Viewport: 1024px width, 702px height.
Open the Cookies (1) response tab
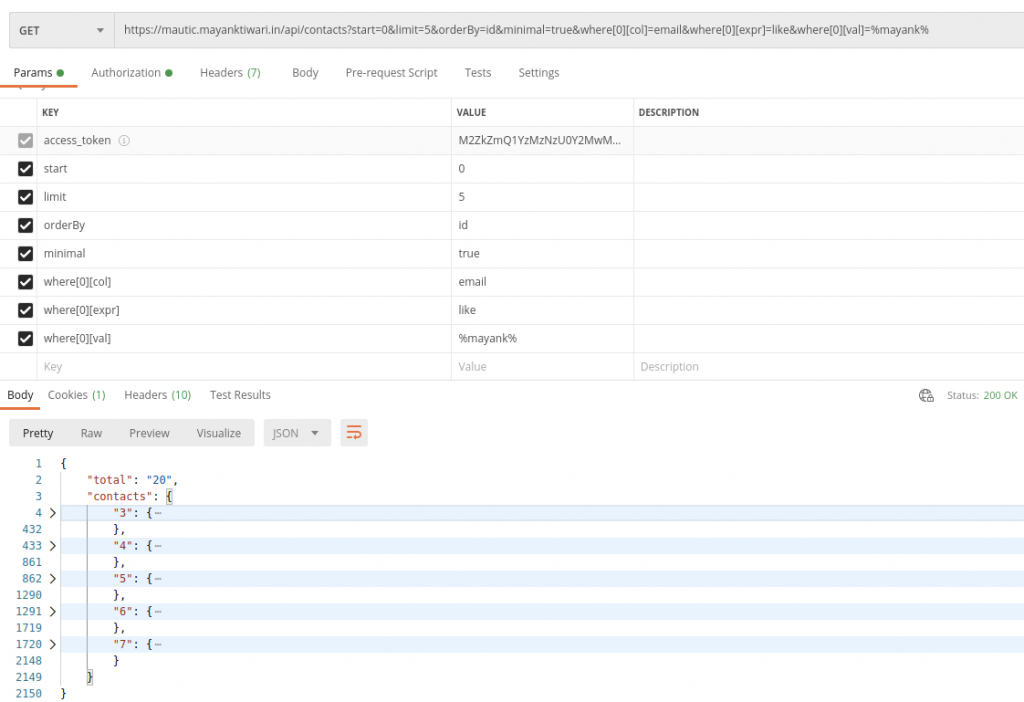[x=76, y=394]
